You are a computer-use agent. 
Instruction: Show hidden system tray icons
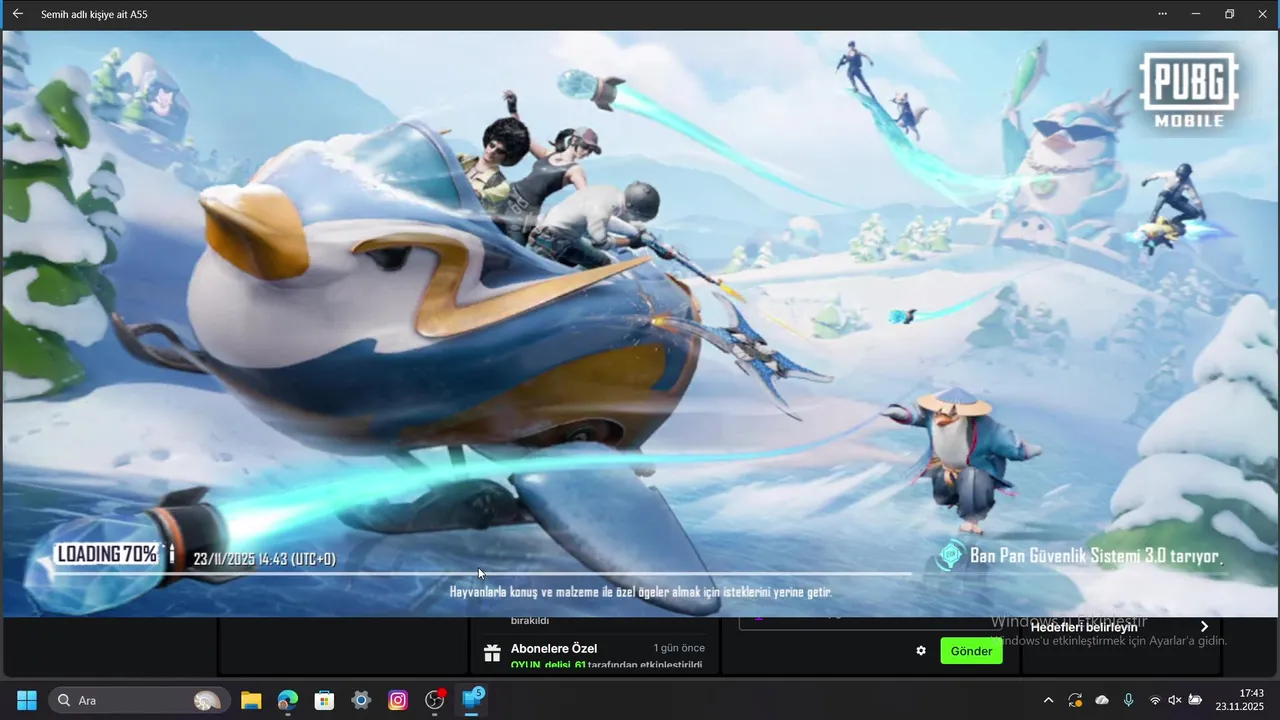click(1048, 700)
